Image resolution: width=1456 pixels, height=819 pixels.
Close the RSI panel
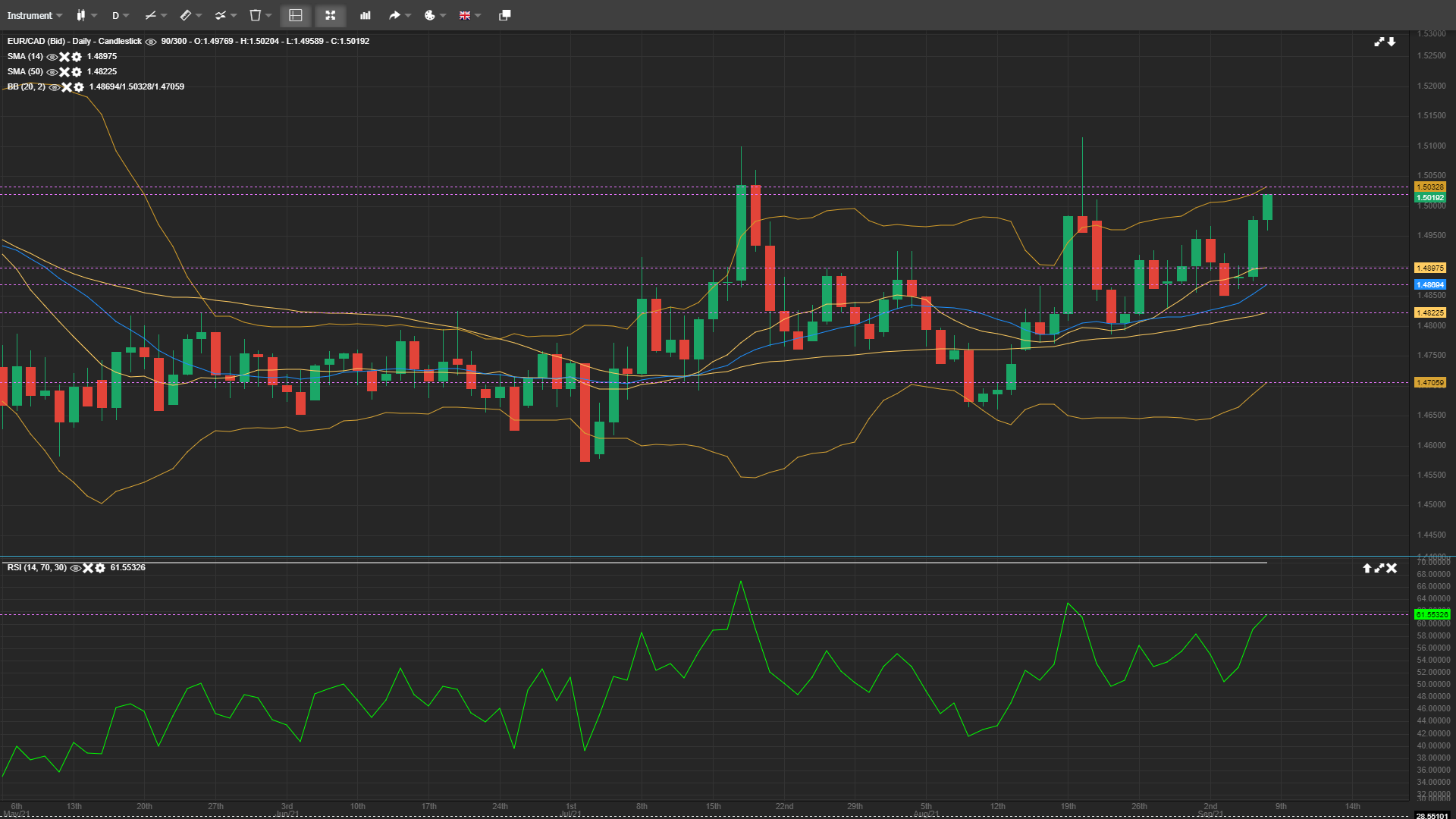pos(1392,568)
